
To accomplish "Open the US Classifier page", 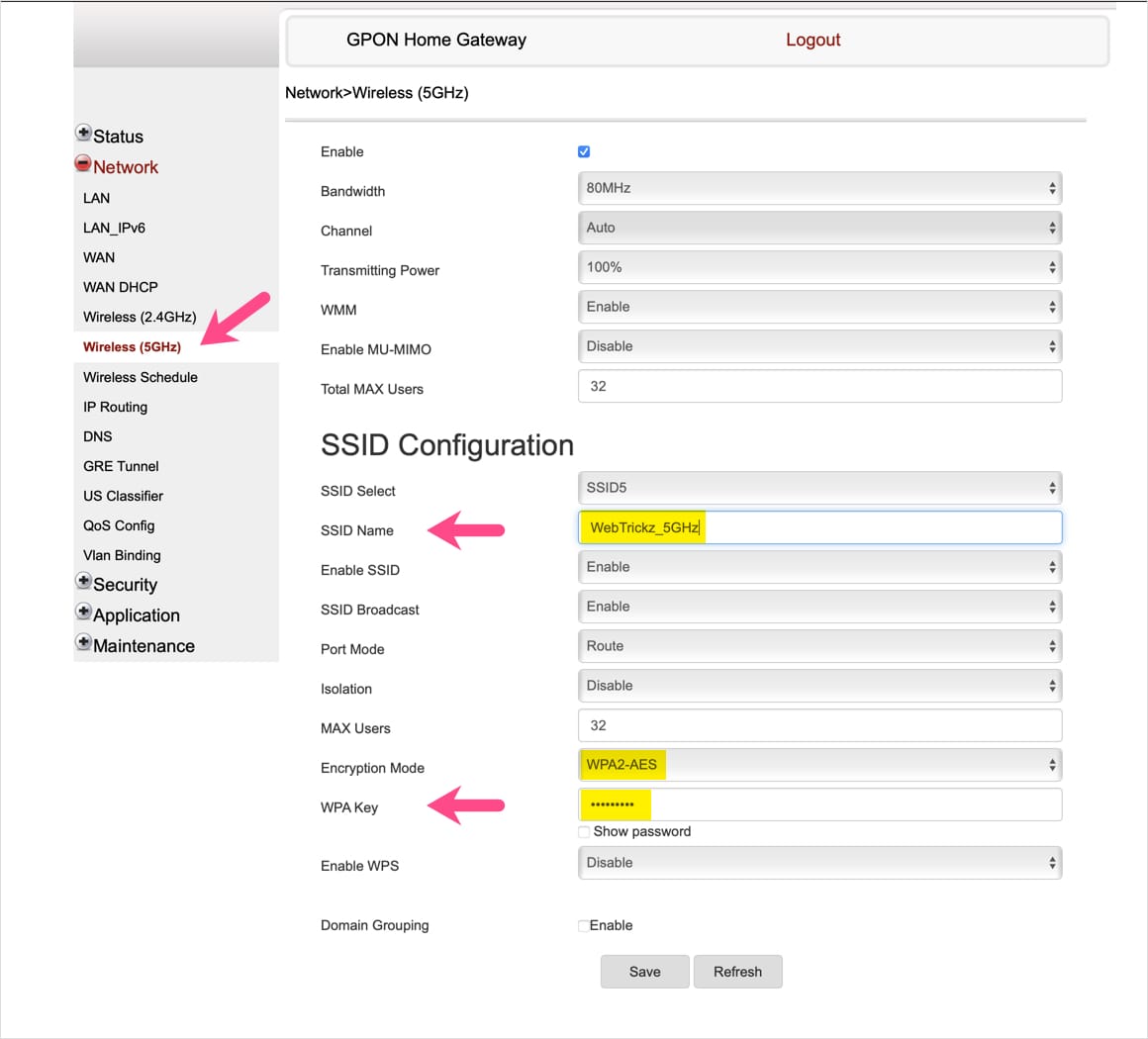I will pos(123,496).
